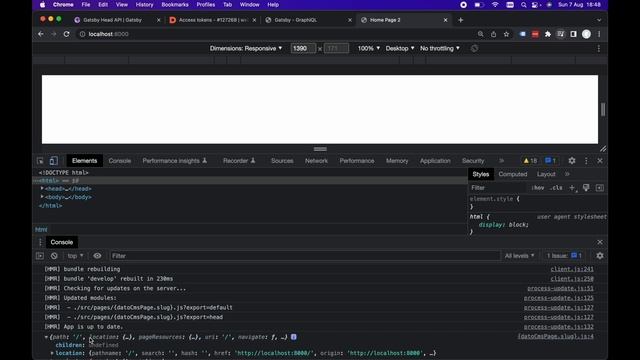Click the red extension icon in Chrome toolbar
This screenshot has height=360, width=640.
pyautogui.click(x=535, y=34)
